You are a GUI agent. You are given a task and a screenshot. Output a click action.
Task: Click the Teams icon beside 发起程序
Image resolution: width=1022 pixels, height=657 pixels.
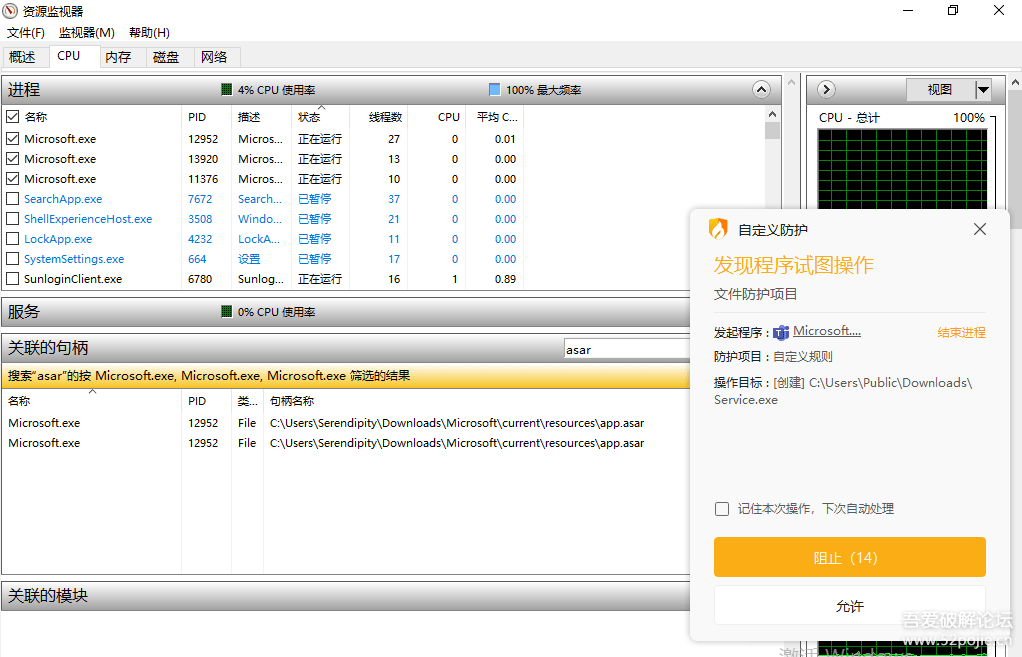[x=781, y=333]
